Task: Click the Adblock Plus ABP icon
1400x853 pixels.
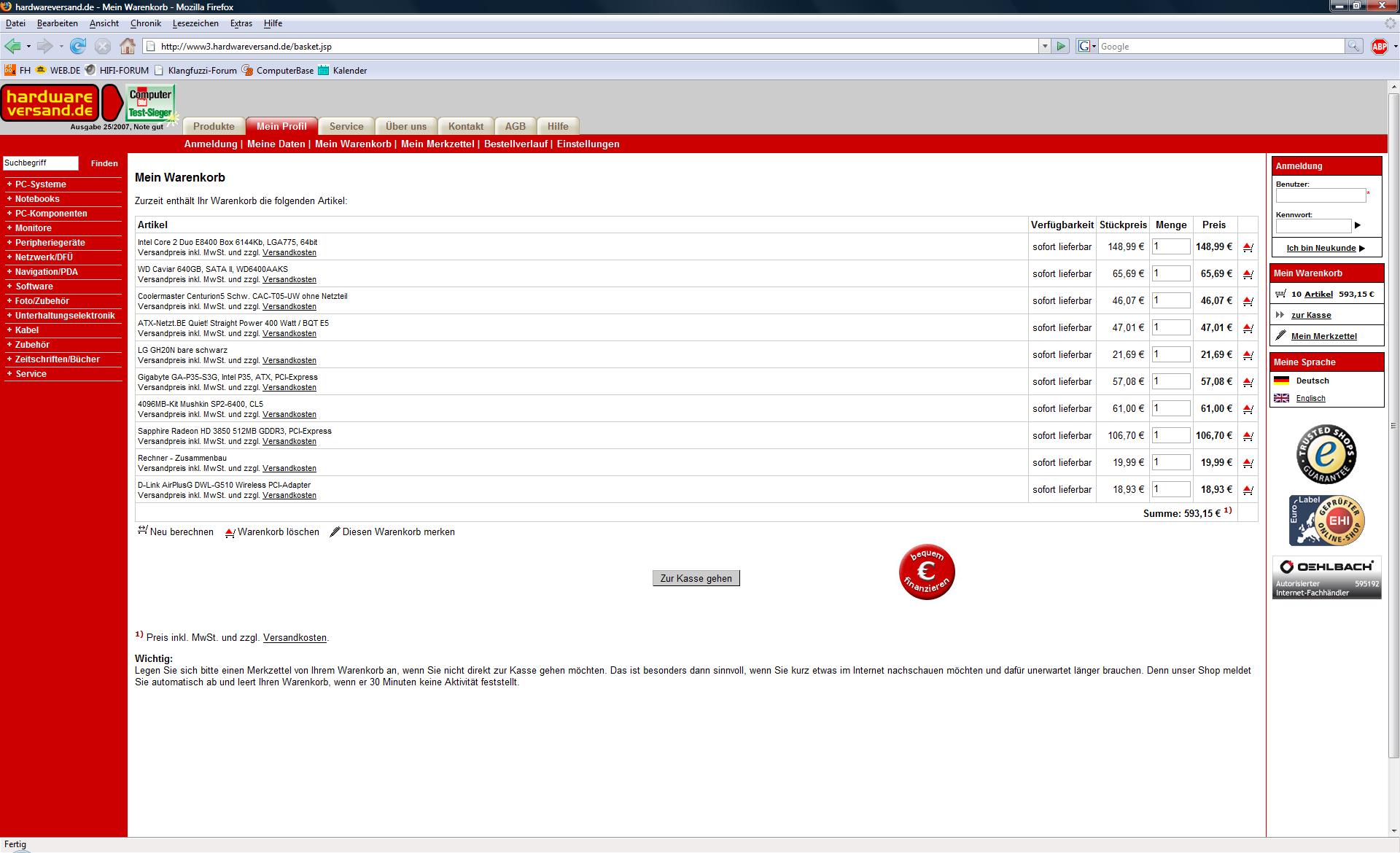Action: click(x=1379, y=46)
